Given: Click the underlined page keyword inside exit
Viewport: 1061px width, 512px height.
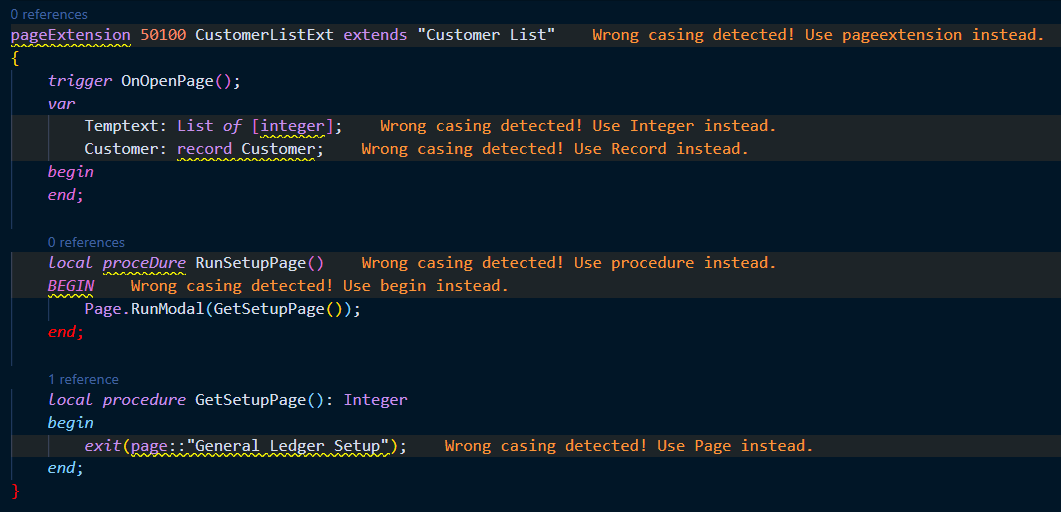Looking at the screenshot, I should (148, 446).
